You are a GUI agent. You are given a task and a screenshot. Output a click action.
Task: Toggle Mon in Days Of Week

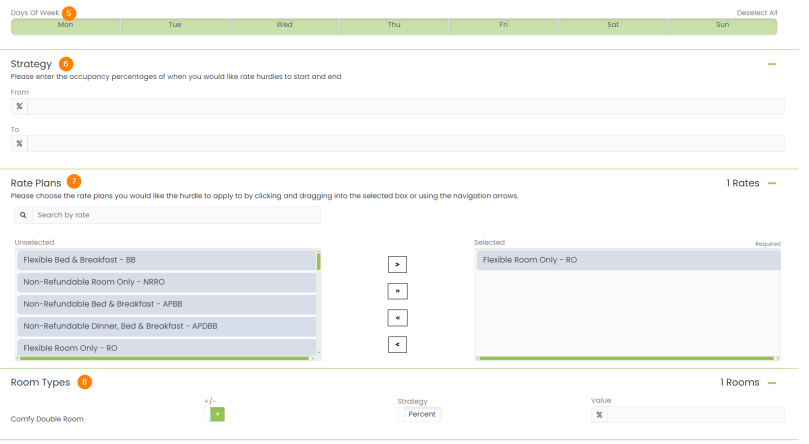pos(66,24)
